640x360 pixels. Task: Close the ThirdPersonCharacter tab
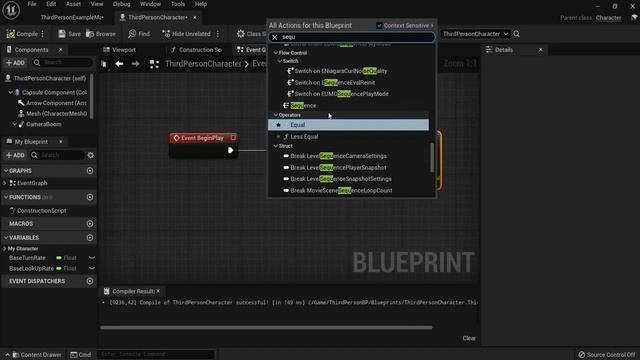(x=195, y=17)
